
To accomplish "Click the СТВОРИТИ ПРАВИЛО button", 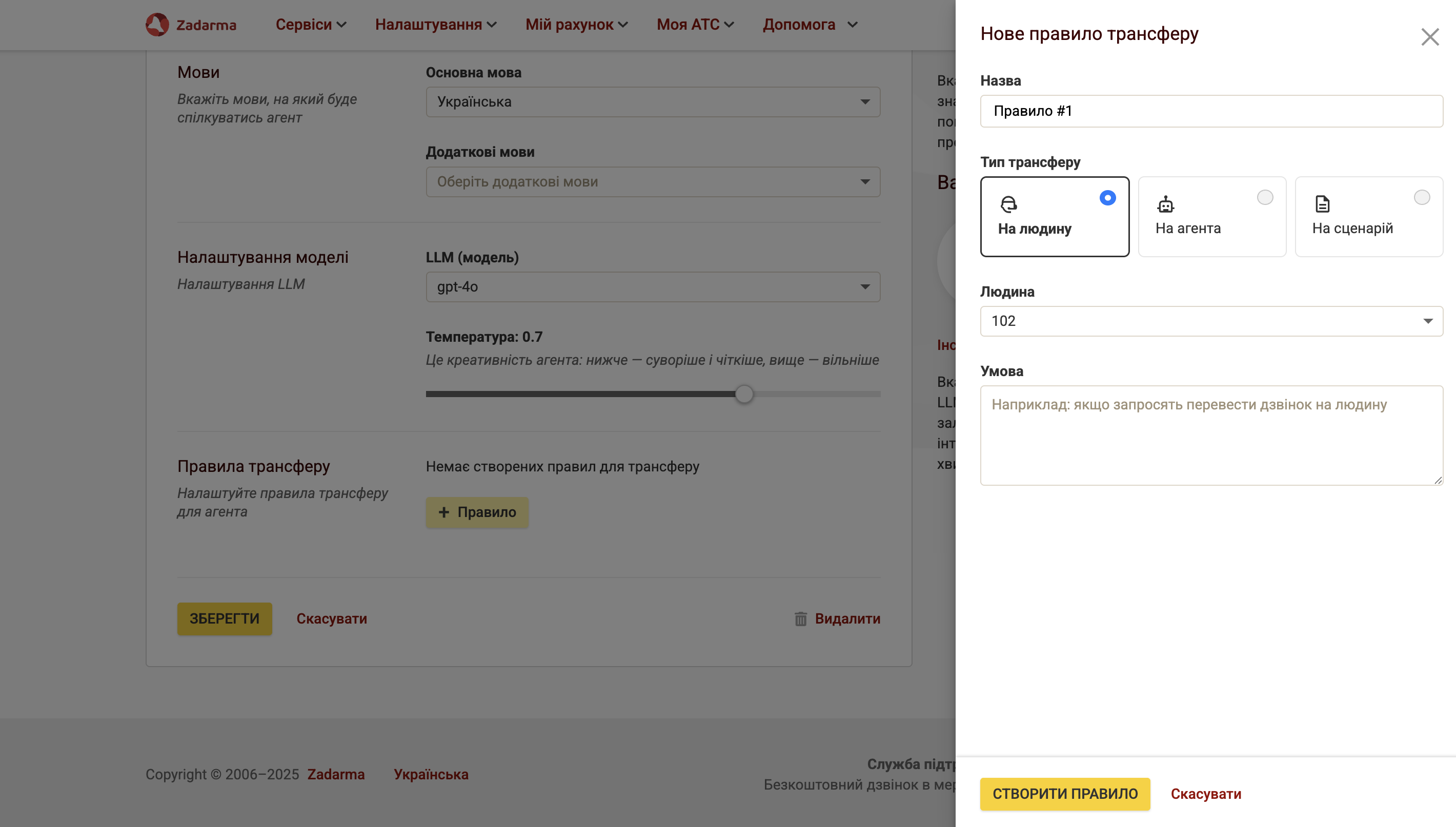I will 1064,794.
